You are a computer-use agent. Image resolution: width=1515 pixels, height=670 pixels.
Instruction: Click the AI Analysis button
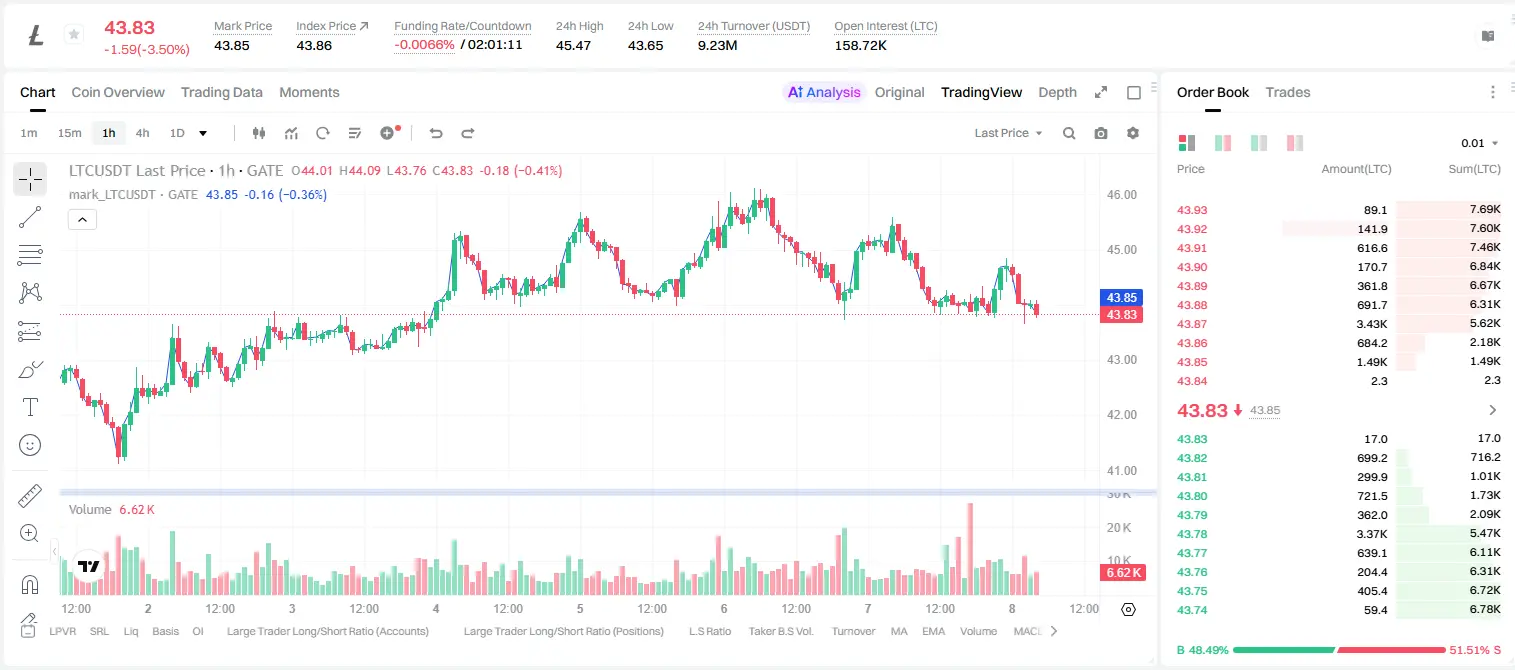[x=823, y=92]
